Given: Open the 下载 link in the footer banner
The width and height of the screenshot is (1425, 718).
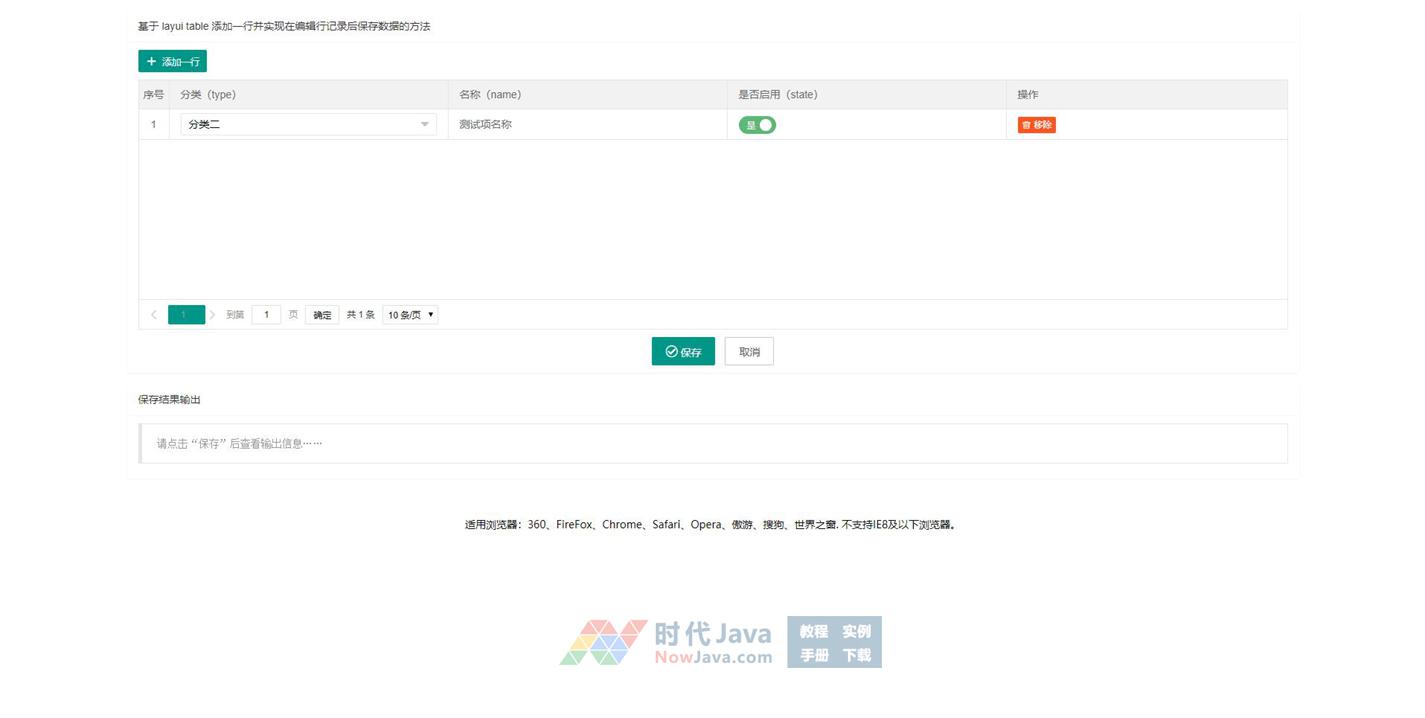Looking at the screenshot, I should [856, 655].
